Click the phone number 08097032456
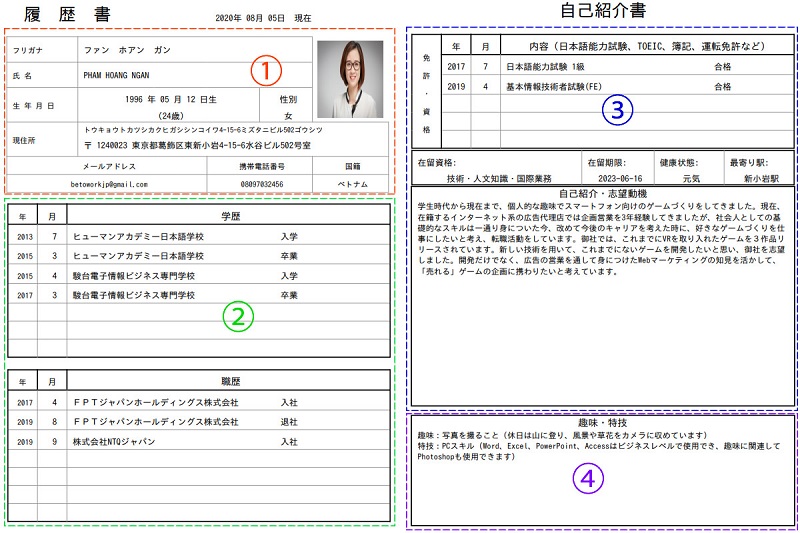This screenshot has height=533, width=800. pos(260,184)
